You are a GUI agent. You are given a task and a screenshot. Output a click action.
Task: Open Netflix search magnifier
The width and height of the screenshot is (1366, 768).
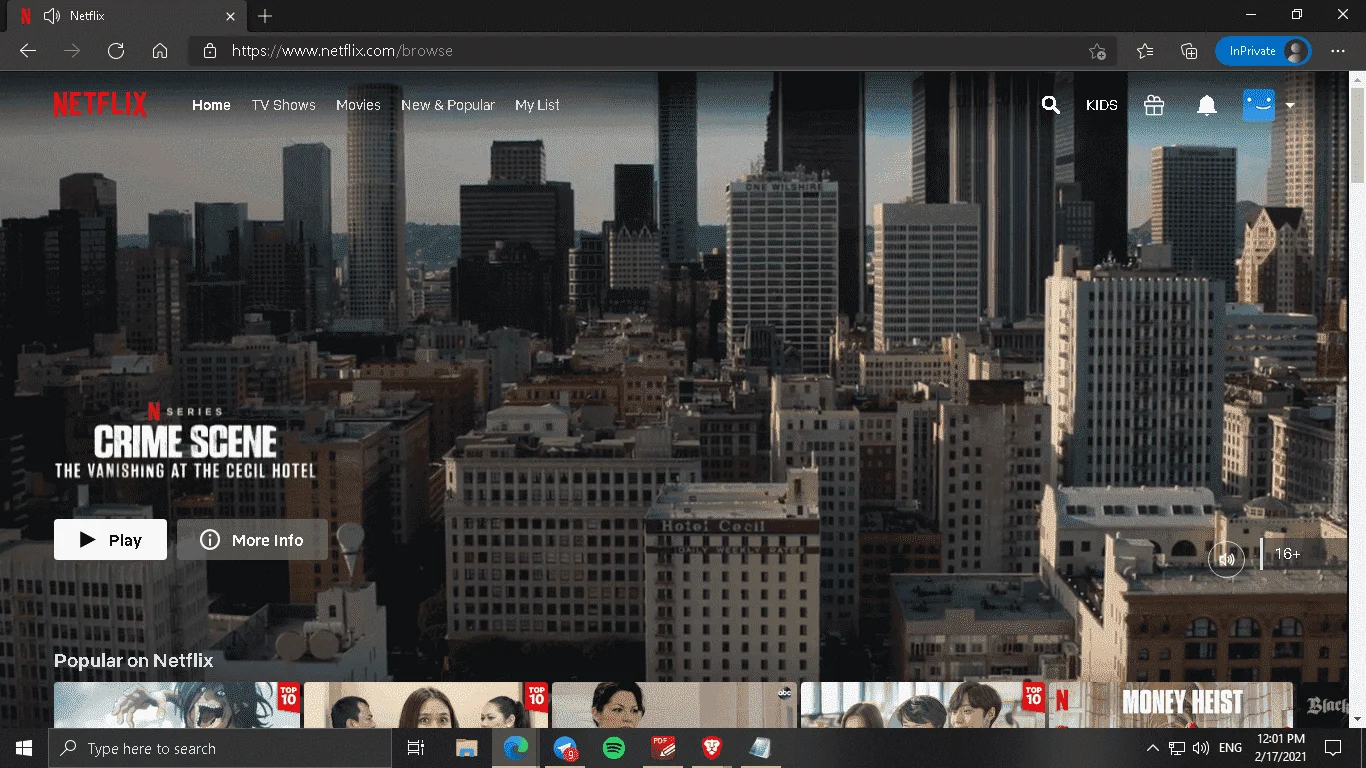[x=1050, y=105]
